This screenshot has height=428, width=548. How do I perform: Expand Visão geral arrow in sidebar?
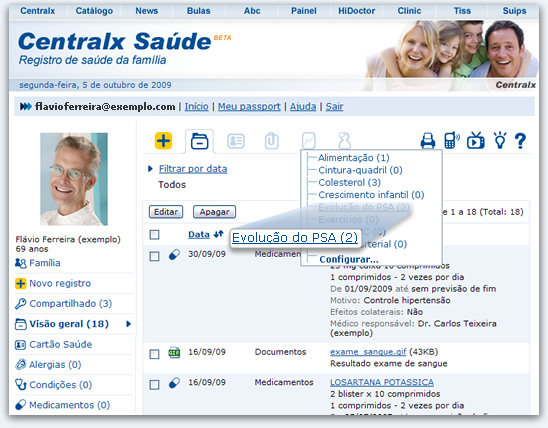pos(129,324)
